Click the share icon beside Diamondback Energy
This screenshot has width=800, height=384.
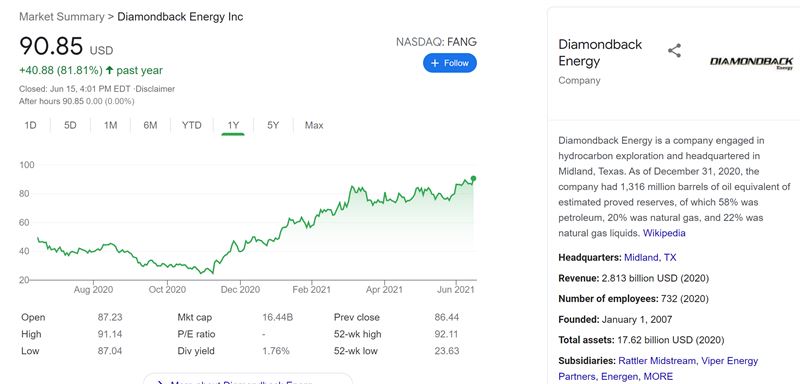tap(674, 50)
